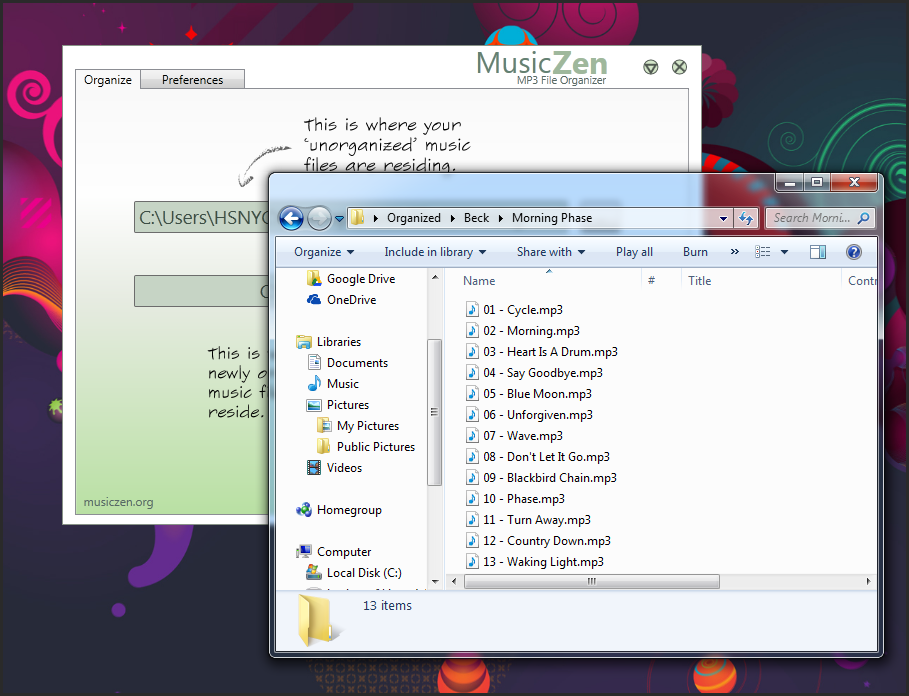
Task: Click the Videos library film icon
Action: (x=314, y=468)
